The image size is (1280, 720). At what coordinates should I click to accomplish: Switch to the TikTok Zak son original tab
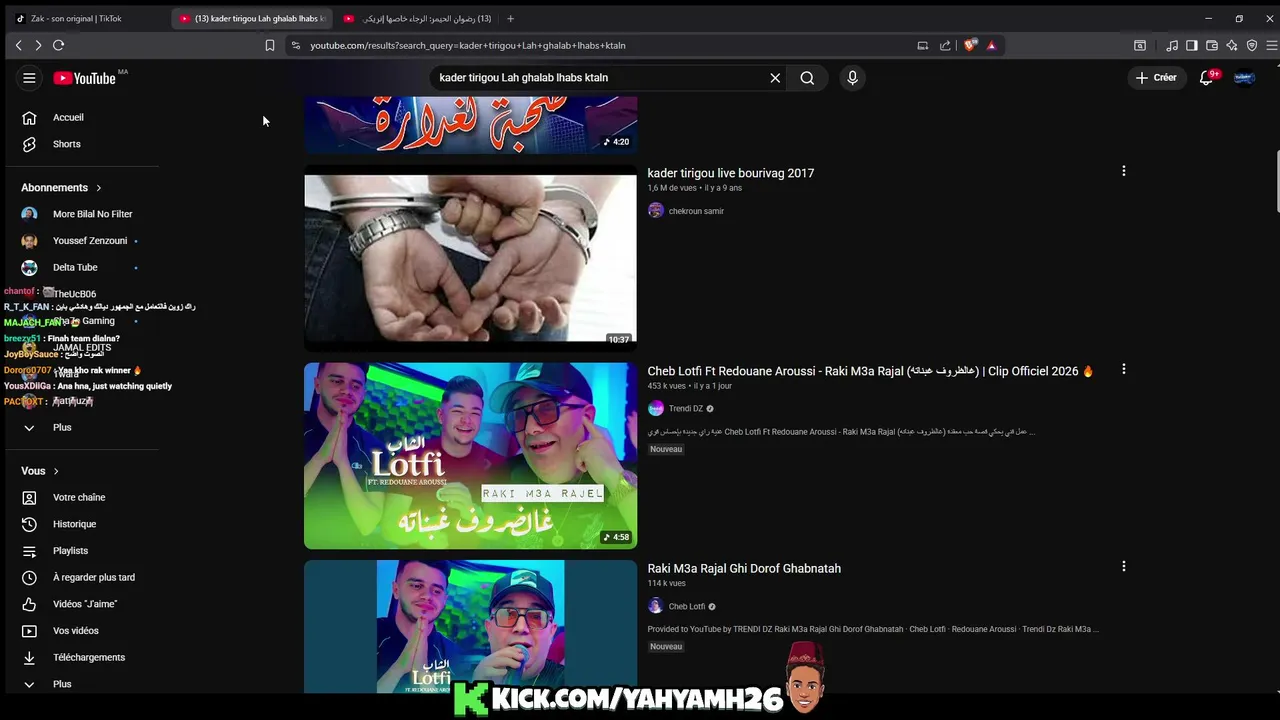point(85,18)
